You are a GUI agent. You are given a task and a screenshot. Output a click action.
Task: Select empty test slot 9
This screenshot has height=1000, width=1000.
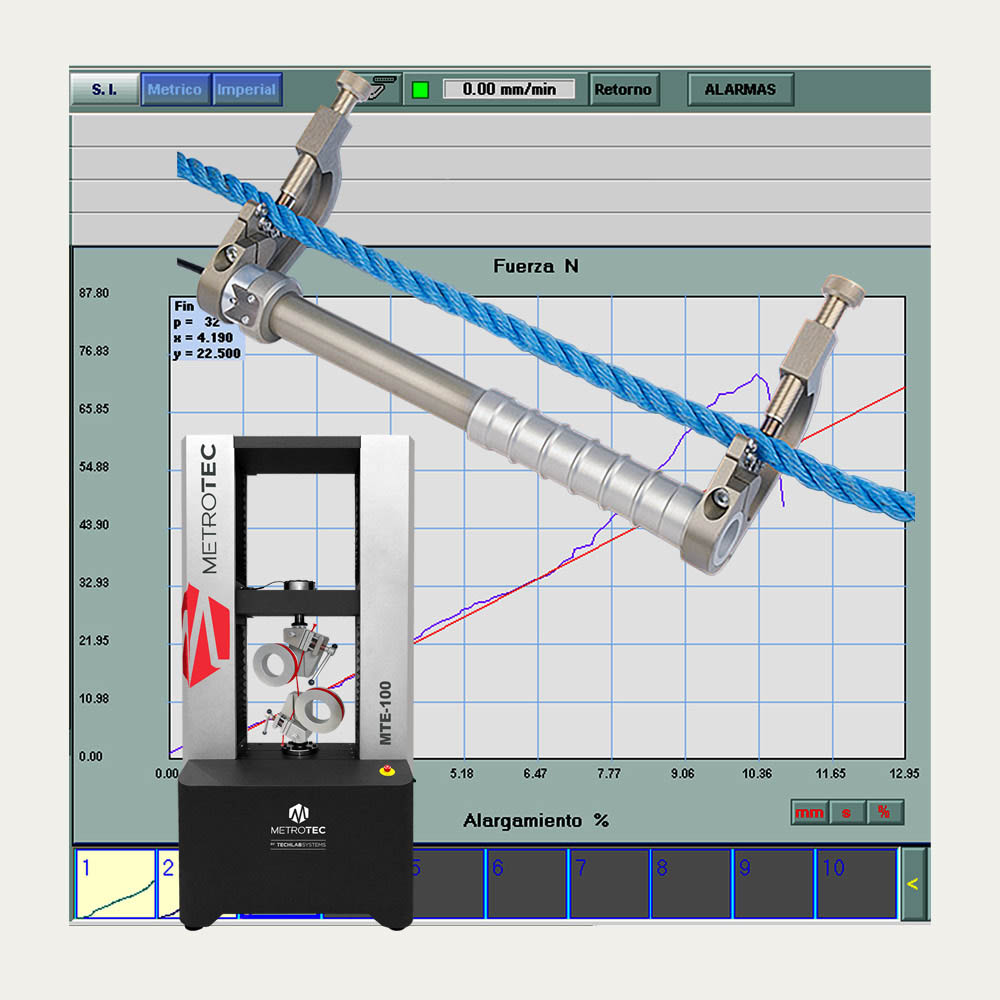tap(773, 884)
